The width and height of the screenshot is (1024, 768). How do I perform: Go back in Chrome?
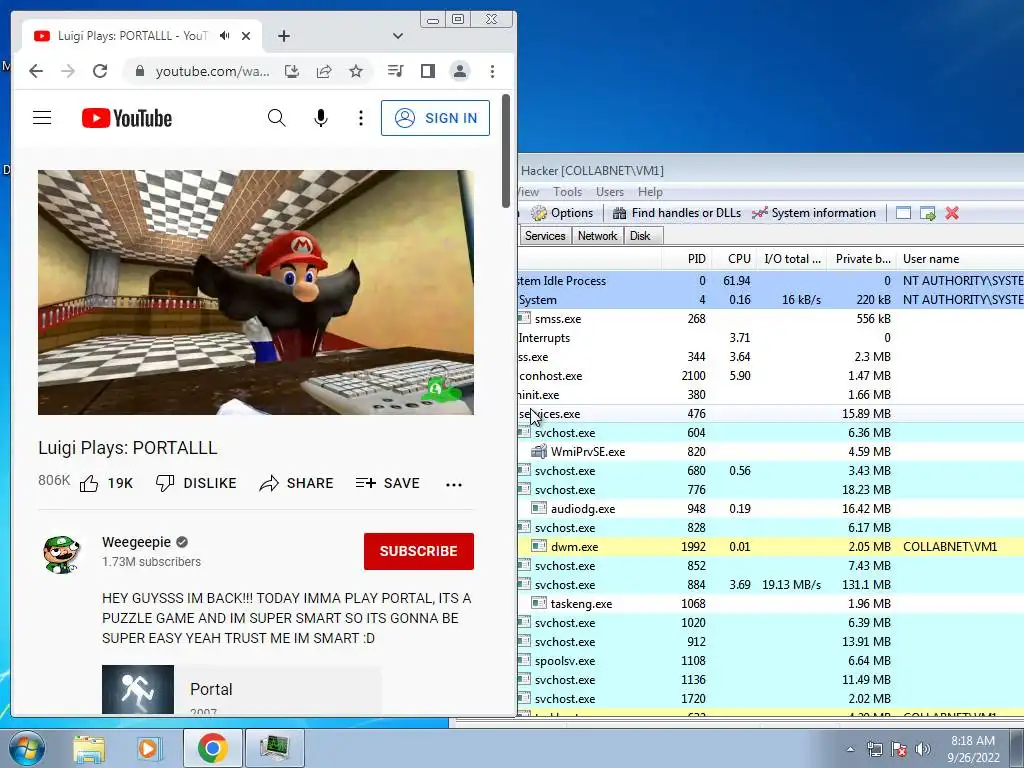pos(36,71)
